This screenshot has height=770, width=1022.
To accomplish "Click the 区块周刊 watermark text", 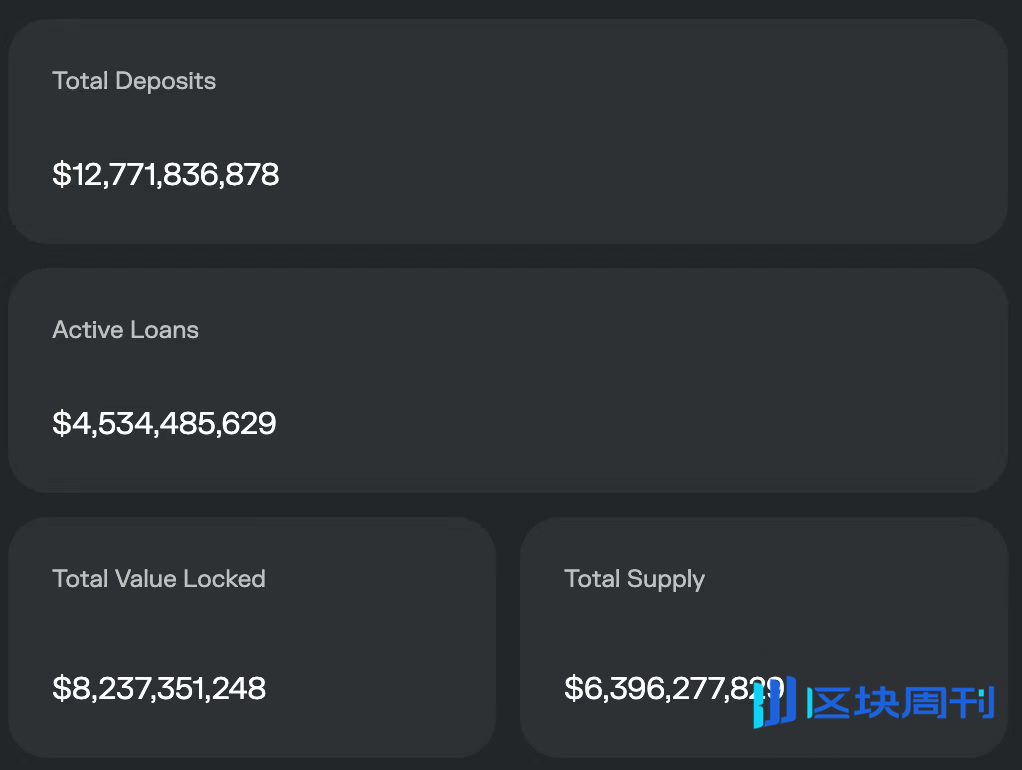I will 900,702.
